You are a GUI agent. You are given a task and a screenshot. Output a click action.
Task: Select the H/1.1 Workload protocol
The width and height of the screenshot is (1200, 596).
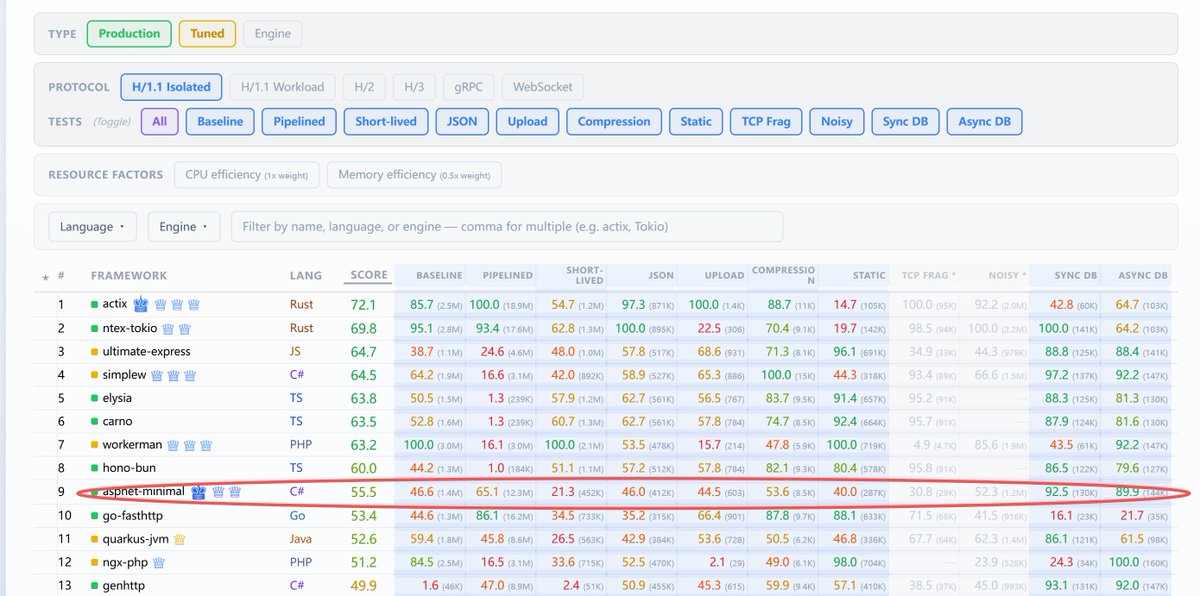(282, 87)
